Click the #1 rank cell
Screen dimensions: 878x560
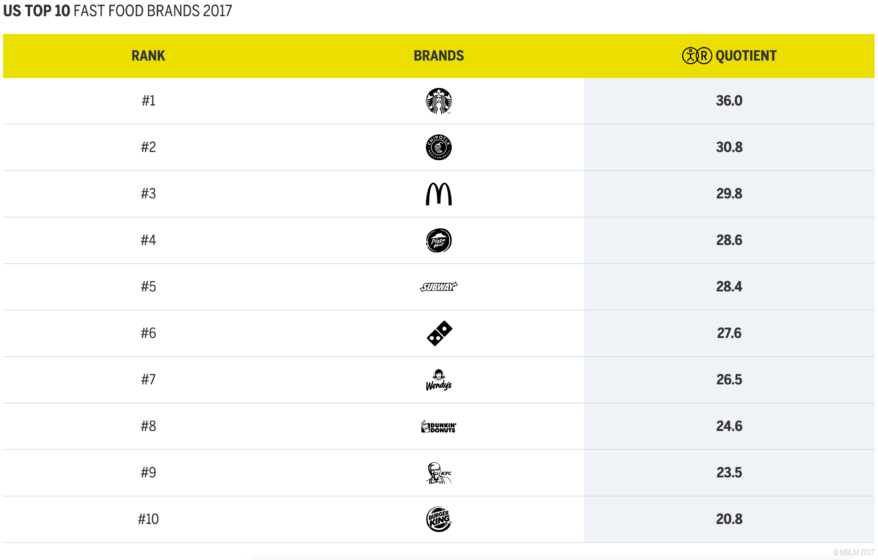tap(148, 101)
